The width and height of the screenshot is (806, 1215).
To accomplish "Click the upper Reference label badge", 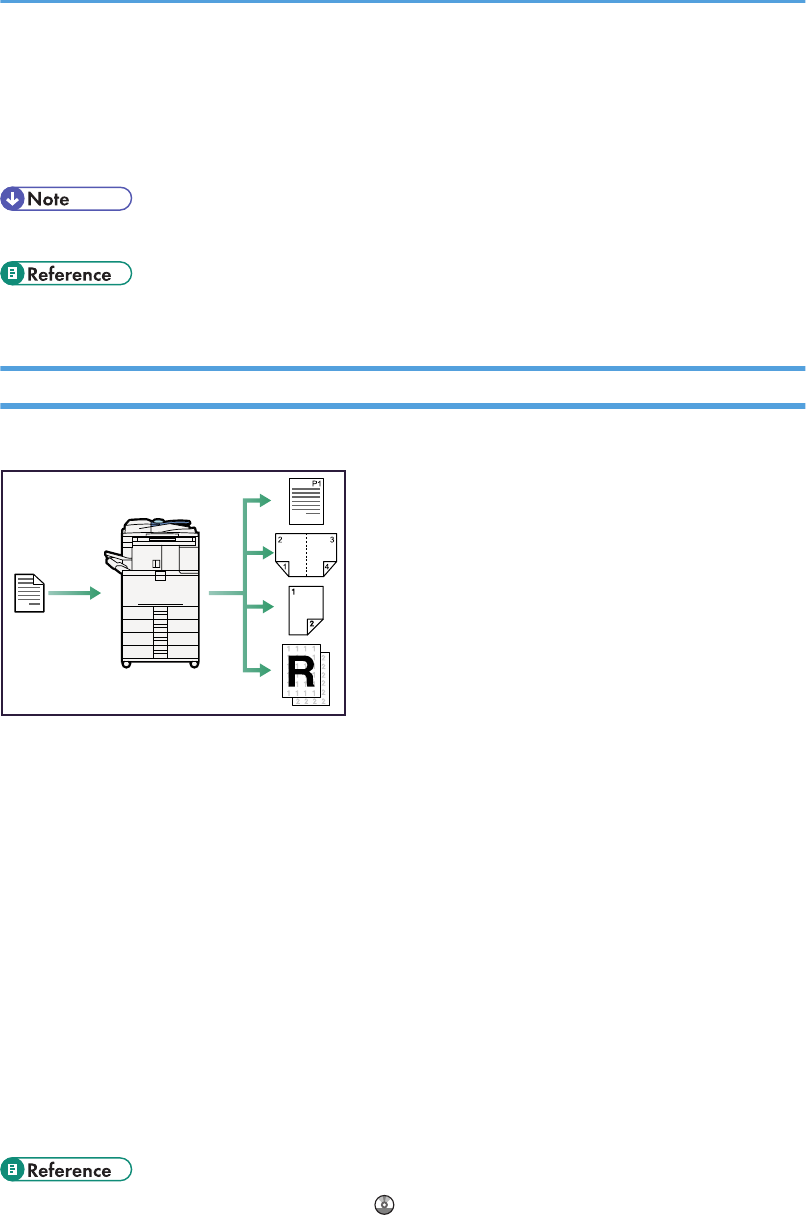I will point(67,274).
